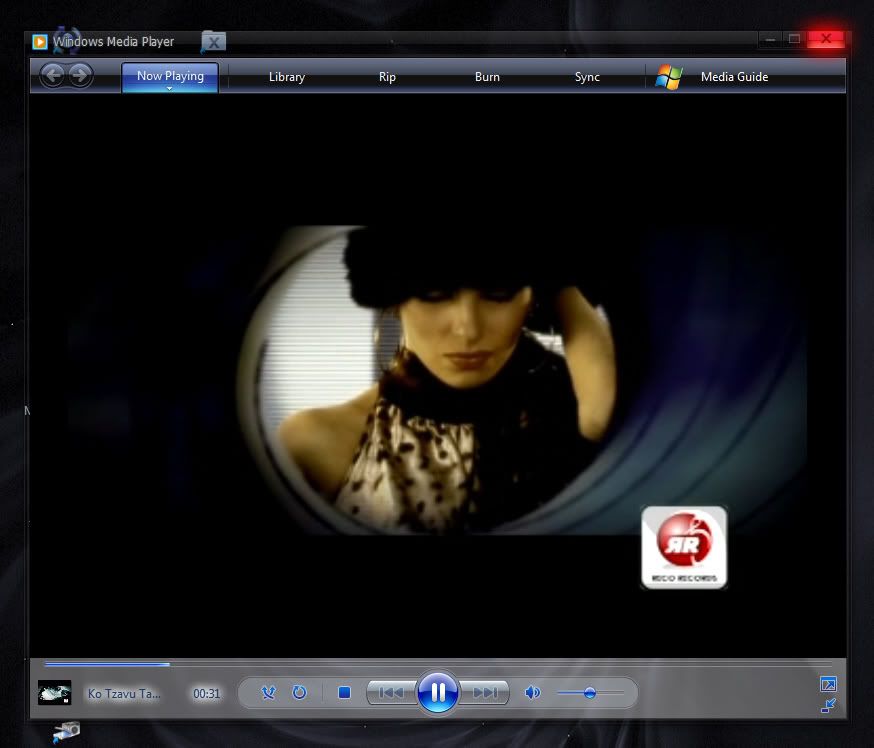Maximize the Media Player window
Image resolution: width=874 pixels, height=748 pixels.
[x=794, y=38]
